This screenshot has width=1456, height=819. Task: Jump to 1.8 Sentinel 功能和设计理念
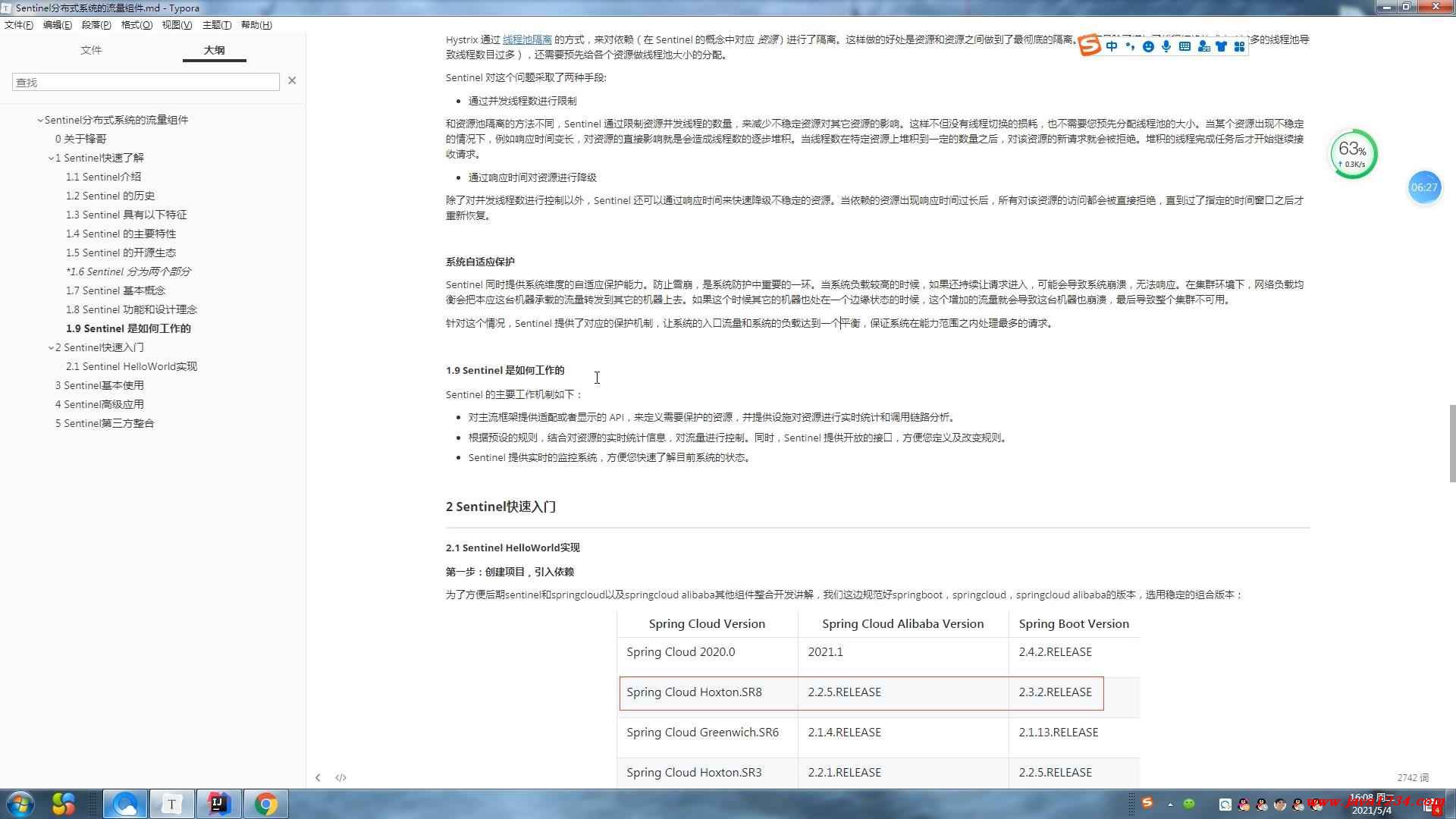pyautogui.click(x=131, y=309)
